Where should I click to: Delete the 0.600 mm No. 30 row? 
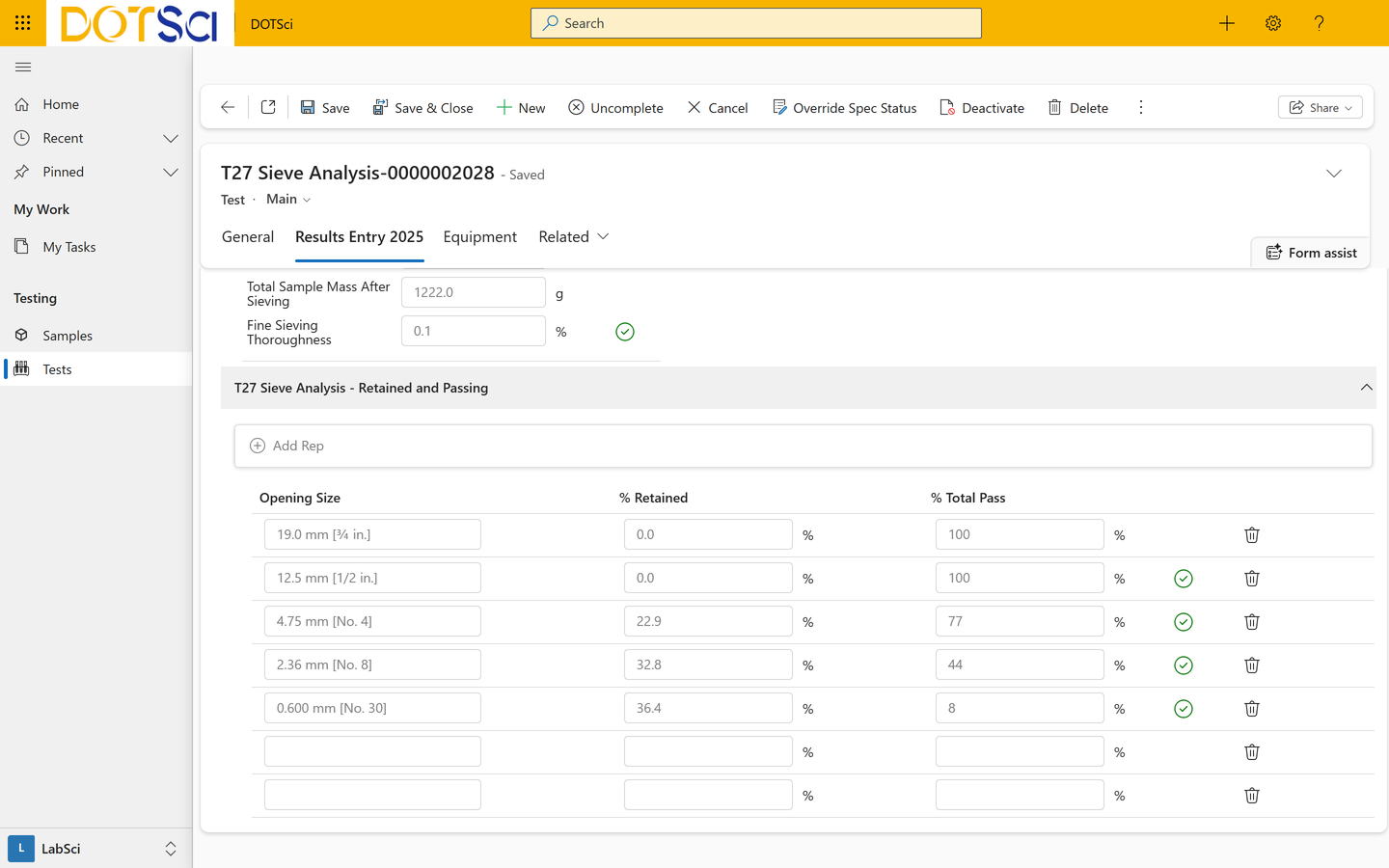1252,709
